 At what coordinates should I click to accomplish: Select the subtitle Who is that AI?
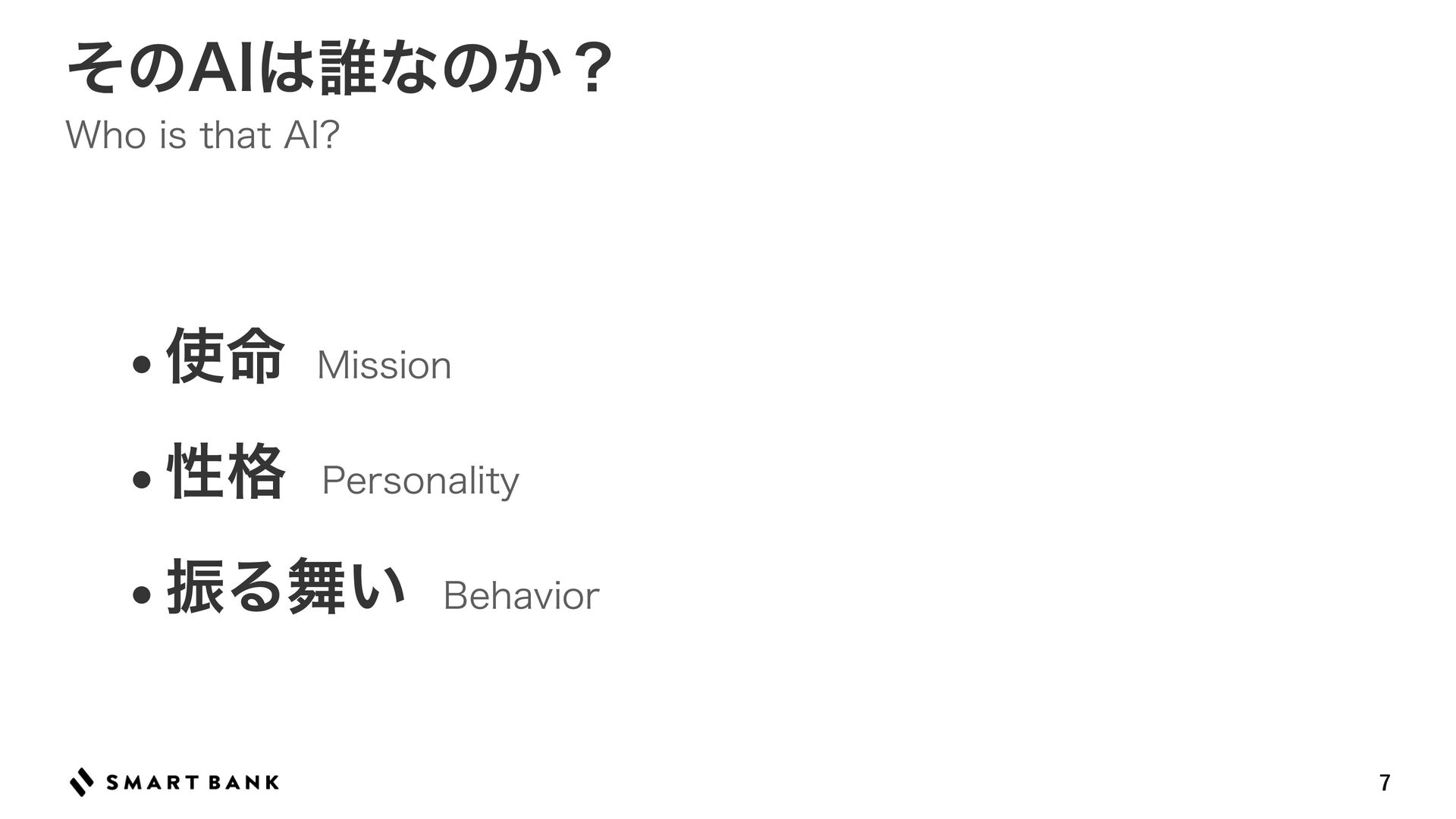(x=202, y=136)
